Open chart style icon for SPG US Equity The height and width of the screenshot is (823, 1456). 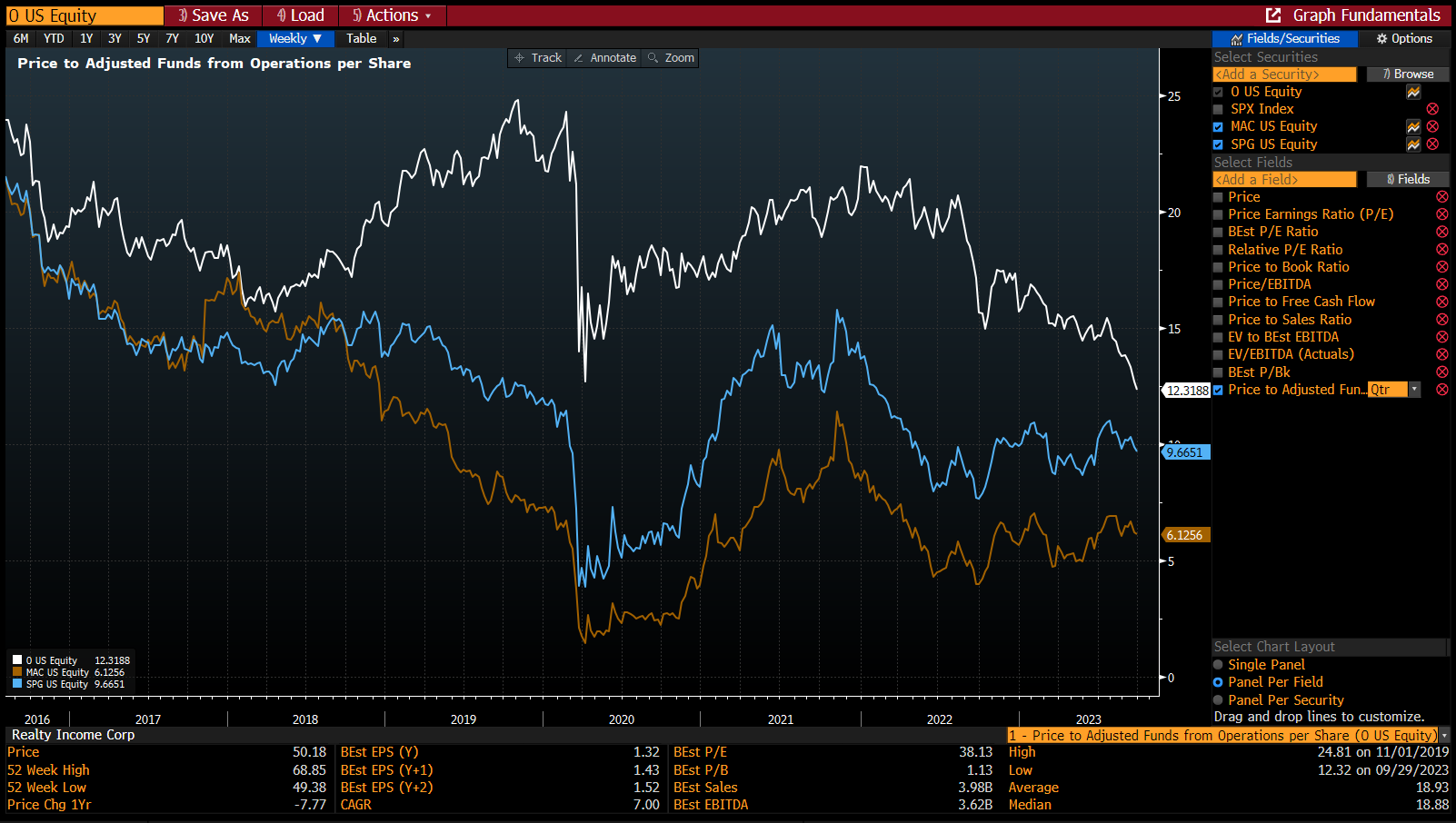point(1413,144)
